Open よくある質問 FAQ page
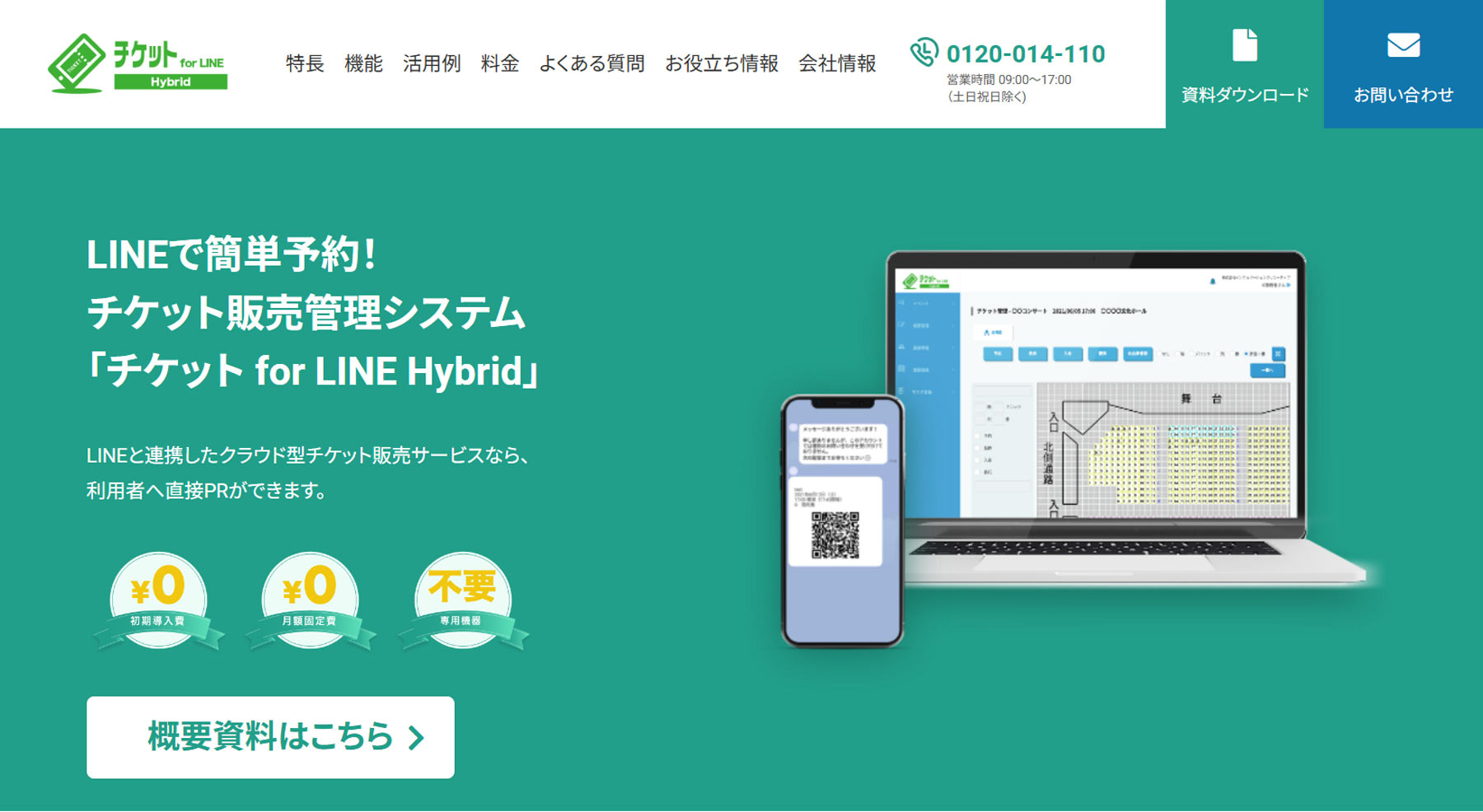Image resolution: width=1483 pixels, height=812 pixels. (x=592, y=63)
